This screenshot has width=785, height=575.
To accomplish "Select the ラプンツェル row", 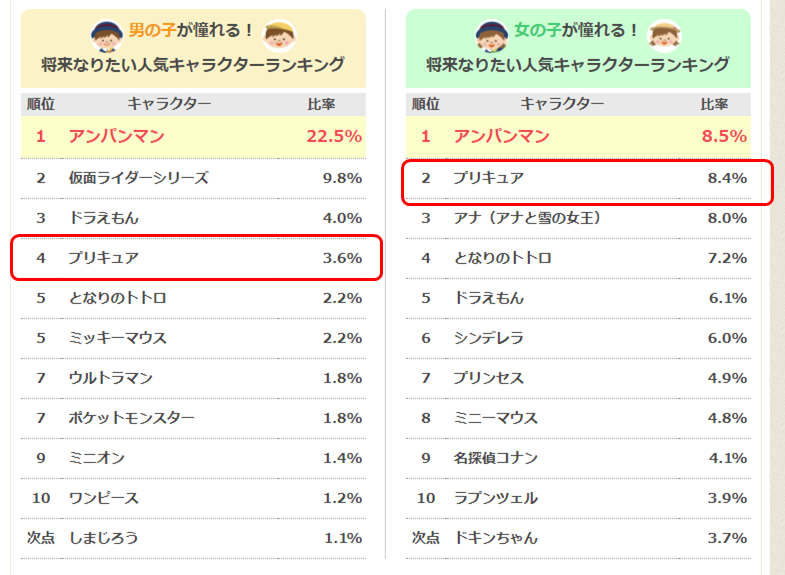I will click(495, 498).
